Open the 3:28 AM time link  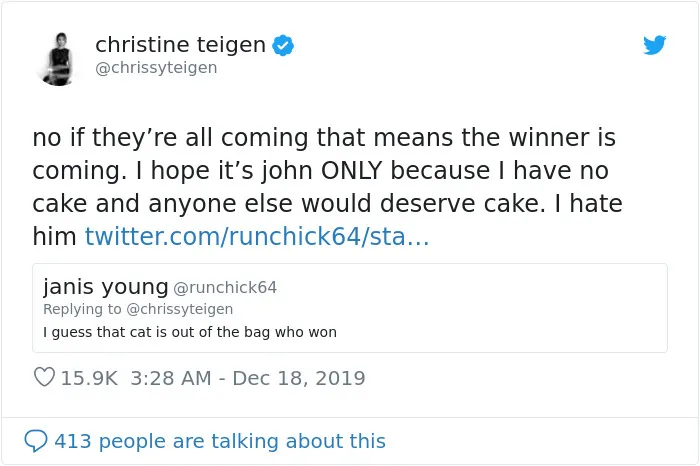pos(171,378)
